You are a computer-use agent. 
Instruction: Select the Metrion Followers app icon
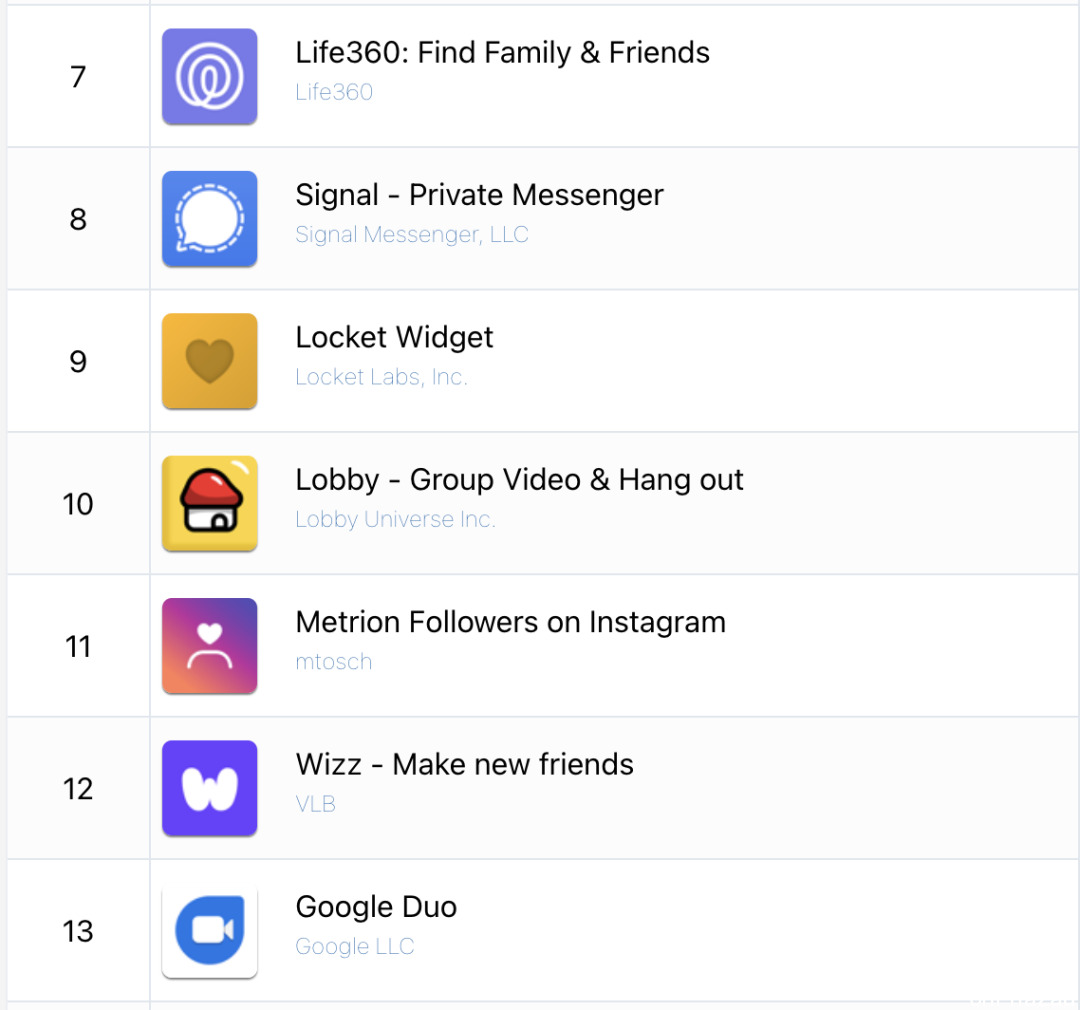click(x=209, y=646)
